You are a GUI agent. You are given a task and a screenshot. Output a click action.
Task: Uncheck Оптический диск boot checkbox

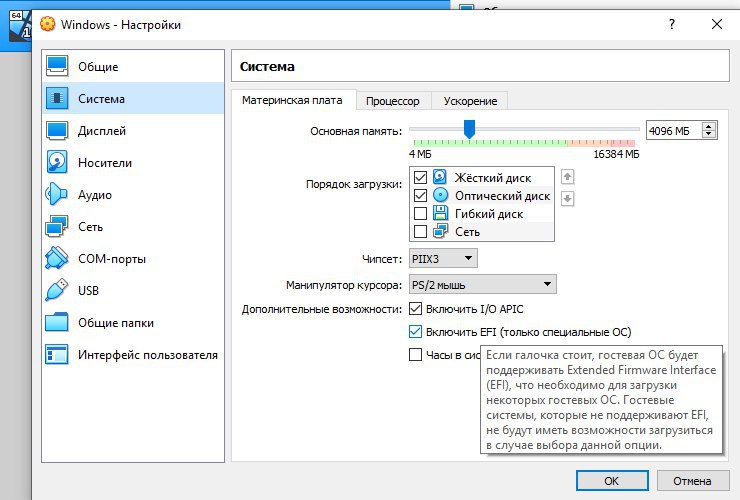point(420,195)
